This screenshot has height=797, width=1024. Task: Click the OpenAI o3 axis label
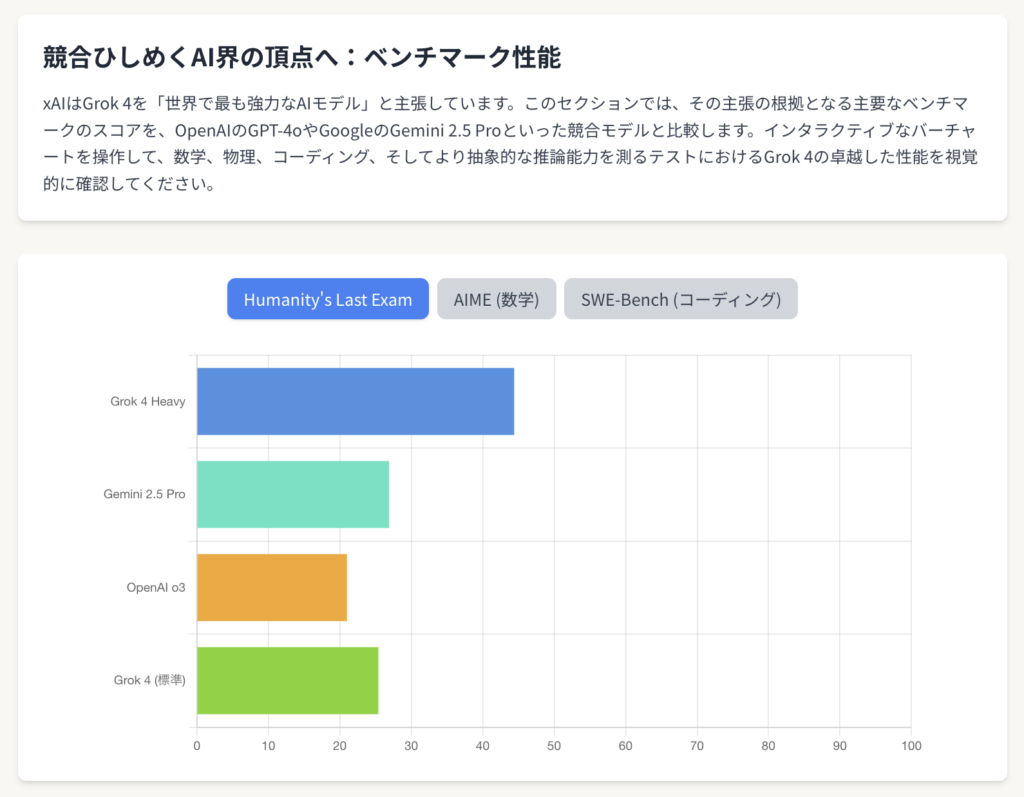coord(156,587)
